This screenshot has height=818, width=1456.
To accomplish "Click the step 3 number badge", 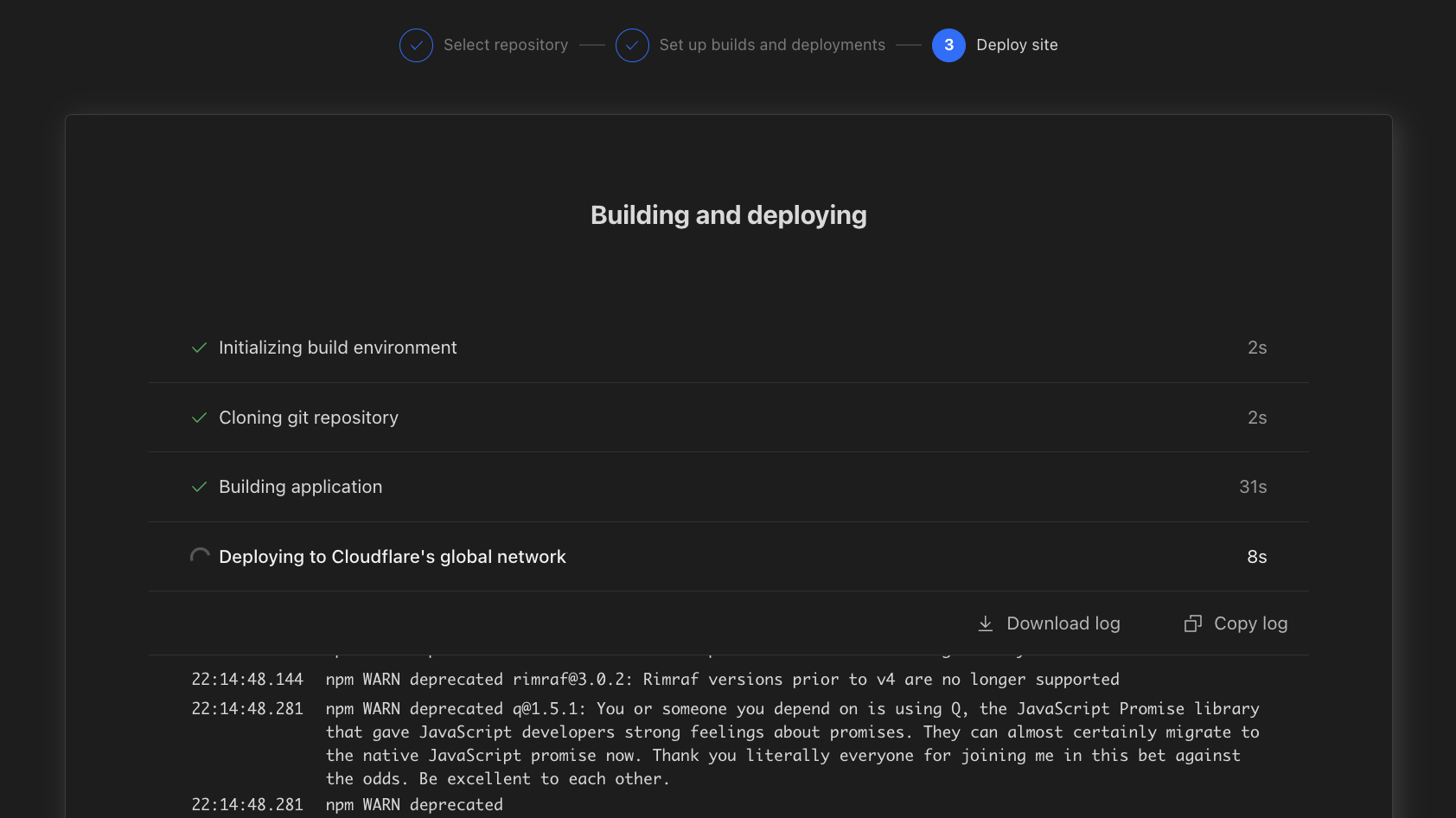I will (948, 46).
